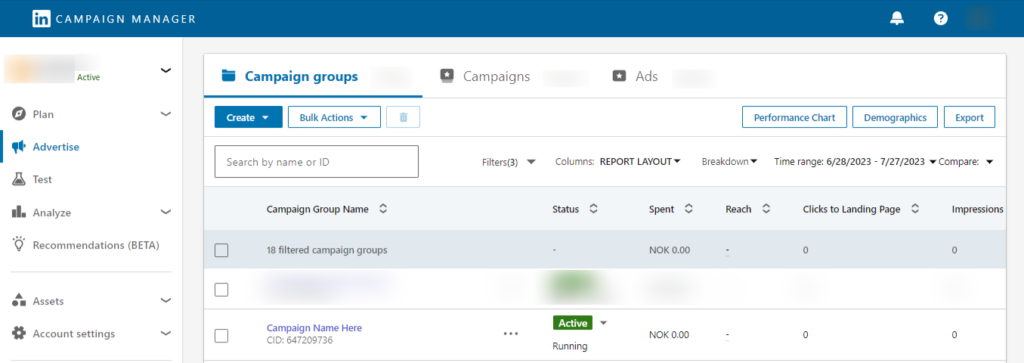Open the Active status dropdown arrow

(603, 323)
